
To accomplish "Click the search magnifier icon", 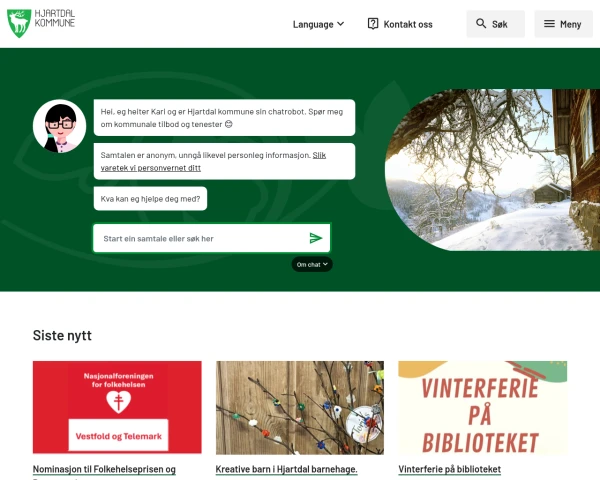I will coord(481,24).
